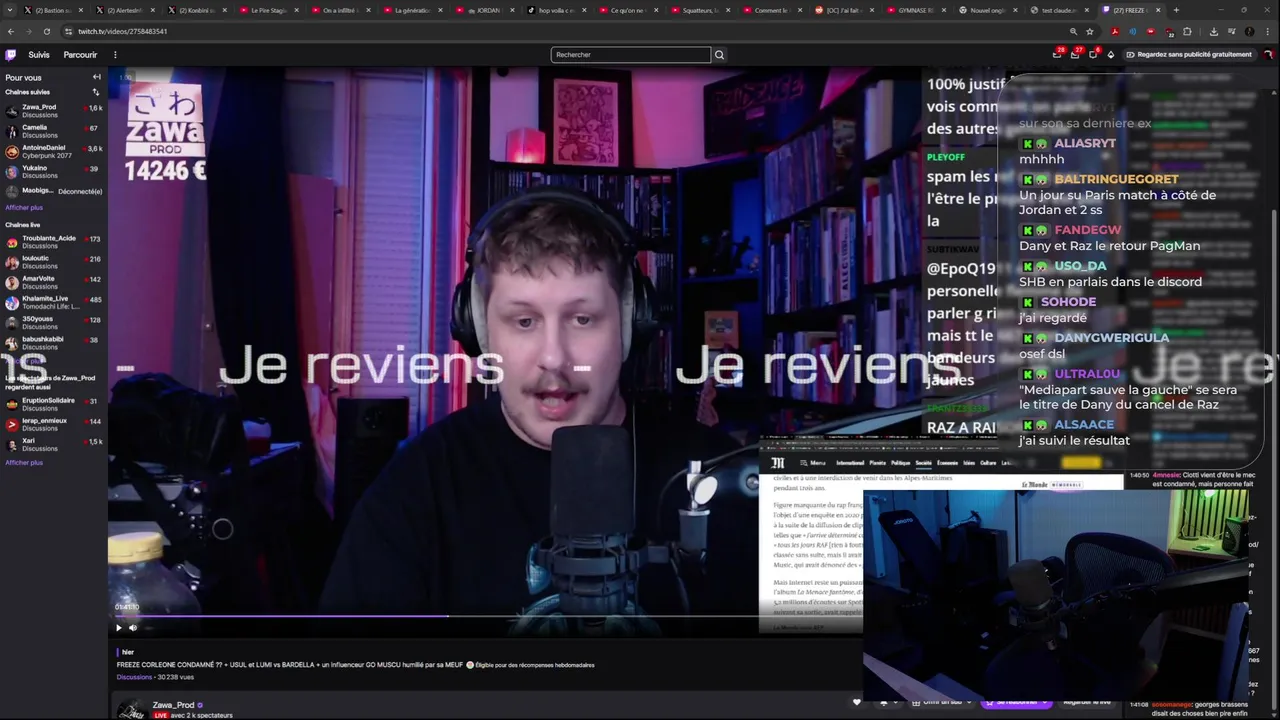Click the twitch.tv address bar URL
This screenshot has width=1280, height=720.
pyautogui.click(x=122, y=31)
